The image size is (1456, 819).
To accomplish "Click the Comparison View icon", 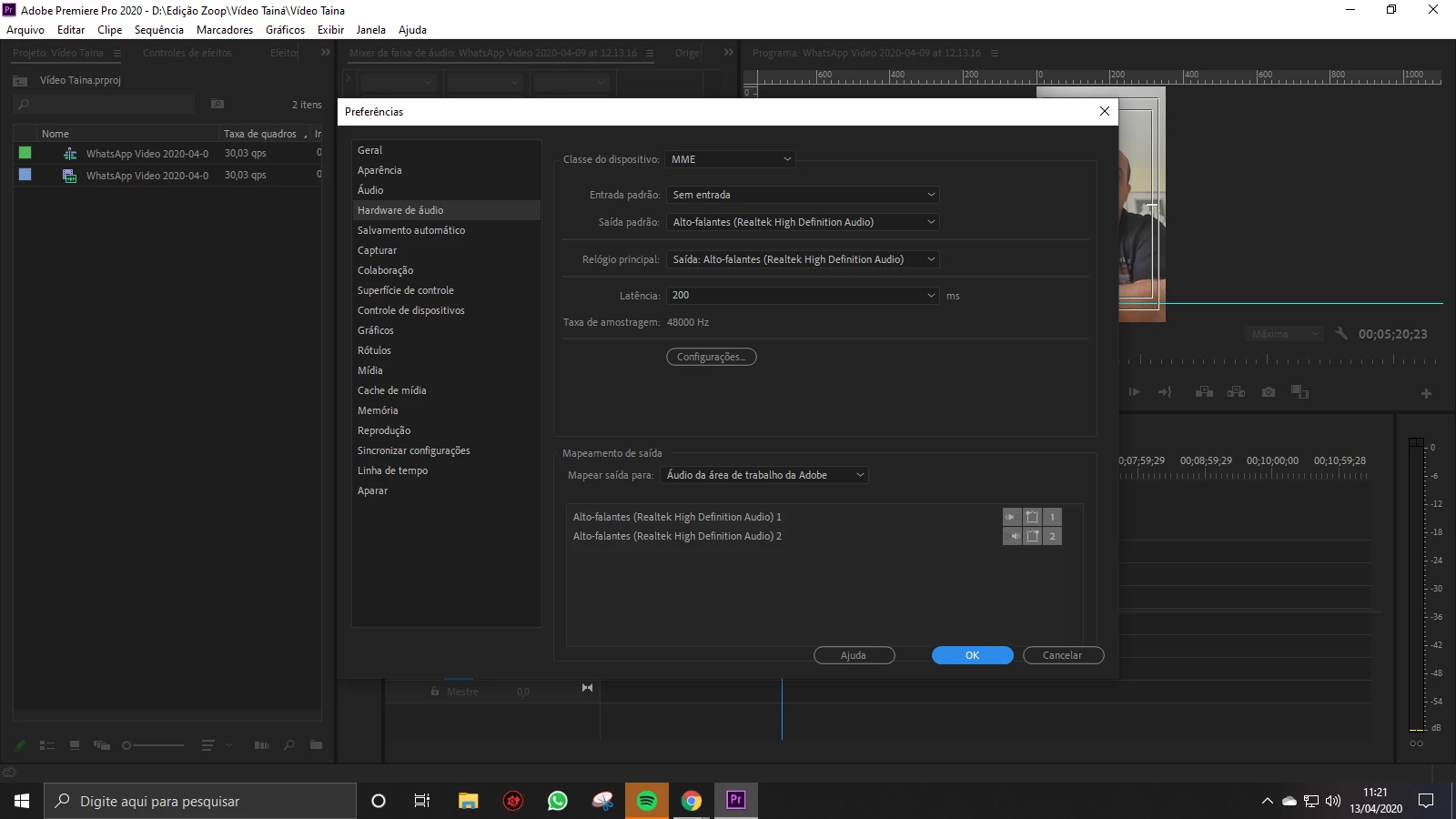I will click(x=1299, y=392).
